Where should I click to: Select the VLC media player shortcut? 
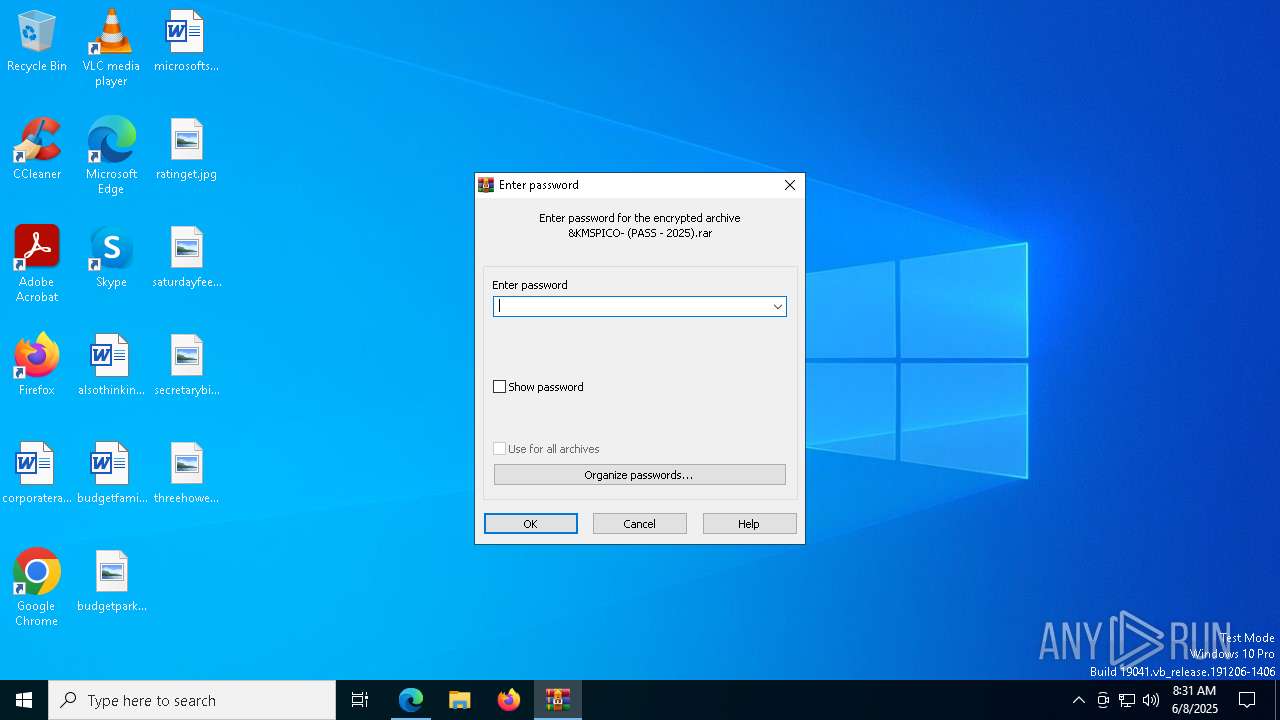click(x=111, y=48)
